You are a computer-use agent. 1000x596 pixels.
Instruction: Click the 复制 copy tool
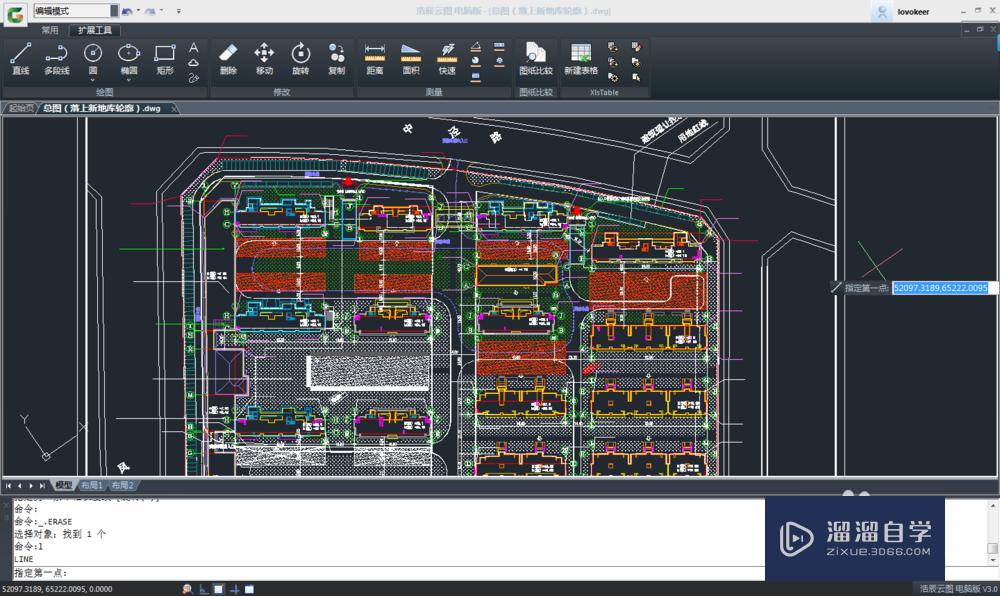337,59
